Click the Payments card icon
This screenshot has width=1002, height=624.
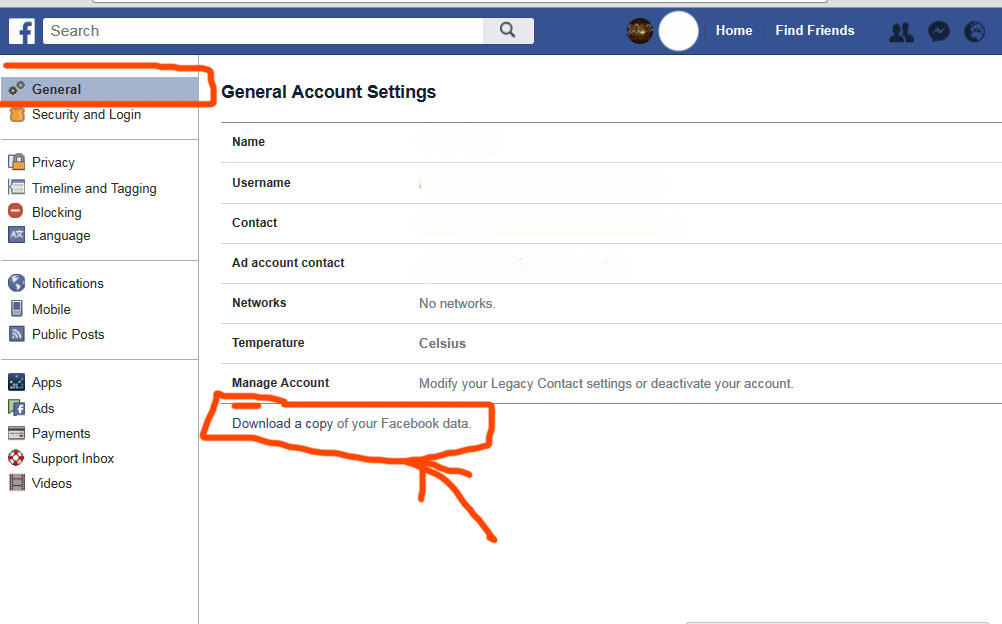[x=17, y=433]
